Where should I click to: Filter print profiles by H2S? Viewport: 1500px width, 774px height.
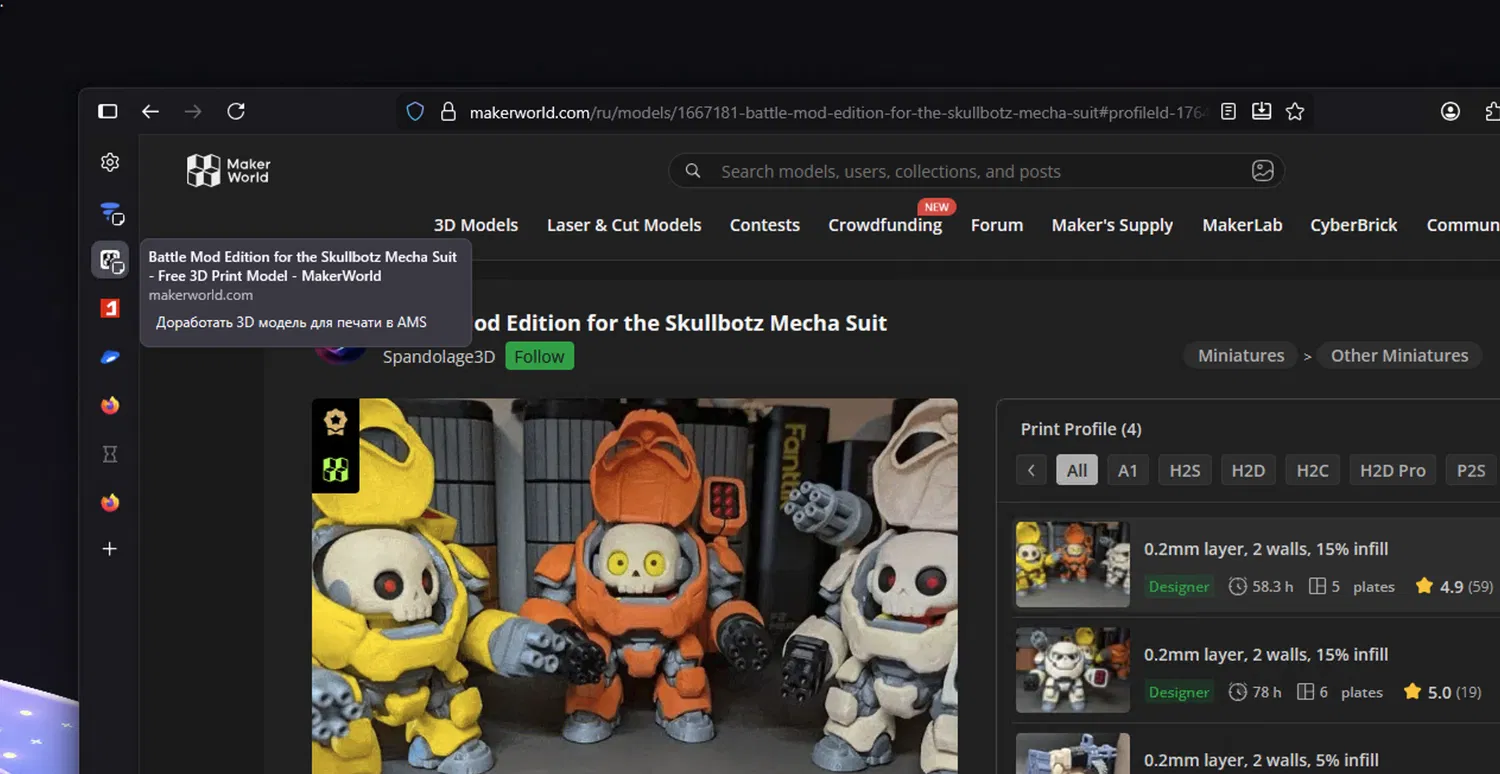tap(1185, 470)
